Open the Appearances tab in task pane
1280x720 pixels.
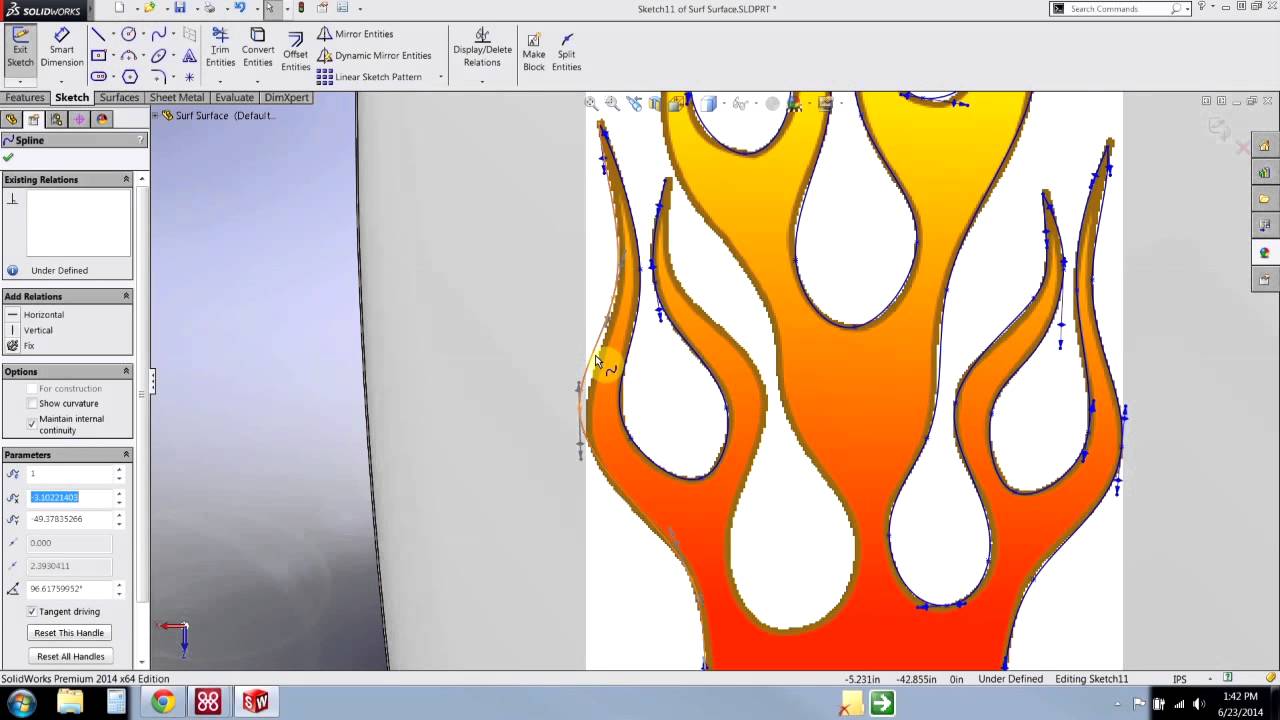[x=1264, y=253]
